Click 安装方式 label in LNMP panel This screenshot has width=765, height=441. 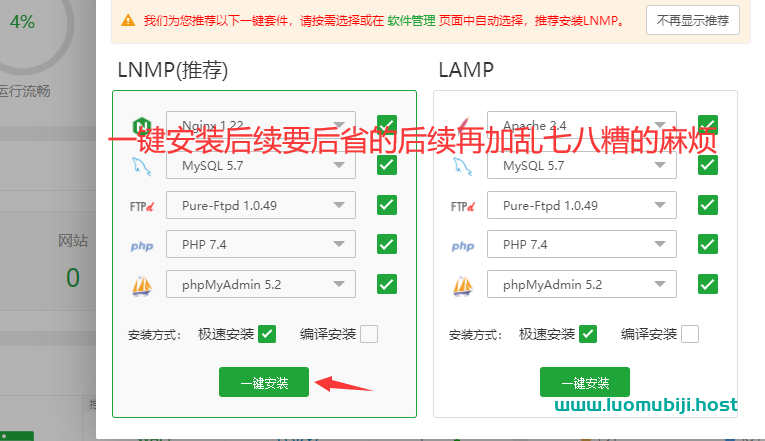tap(154, 335)
